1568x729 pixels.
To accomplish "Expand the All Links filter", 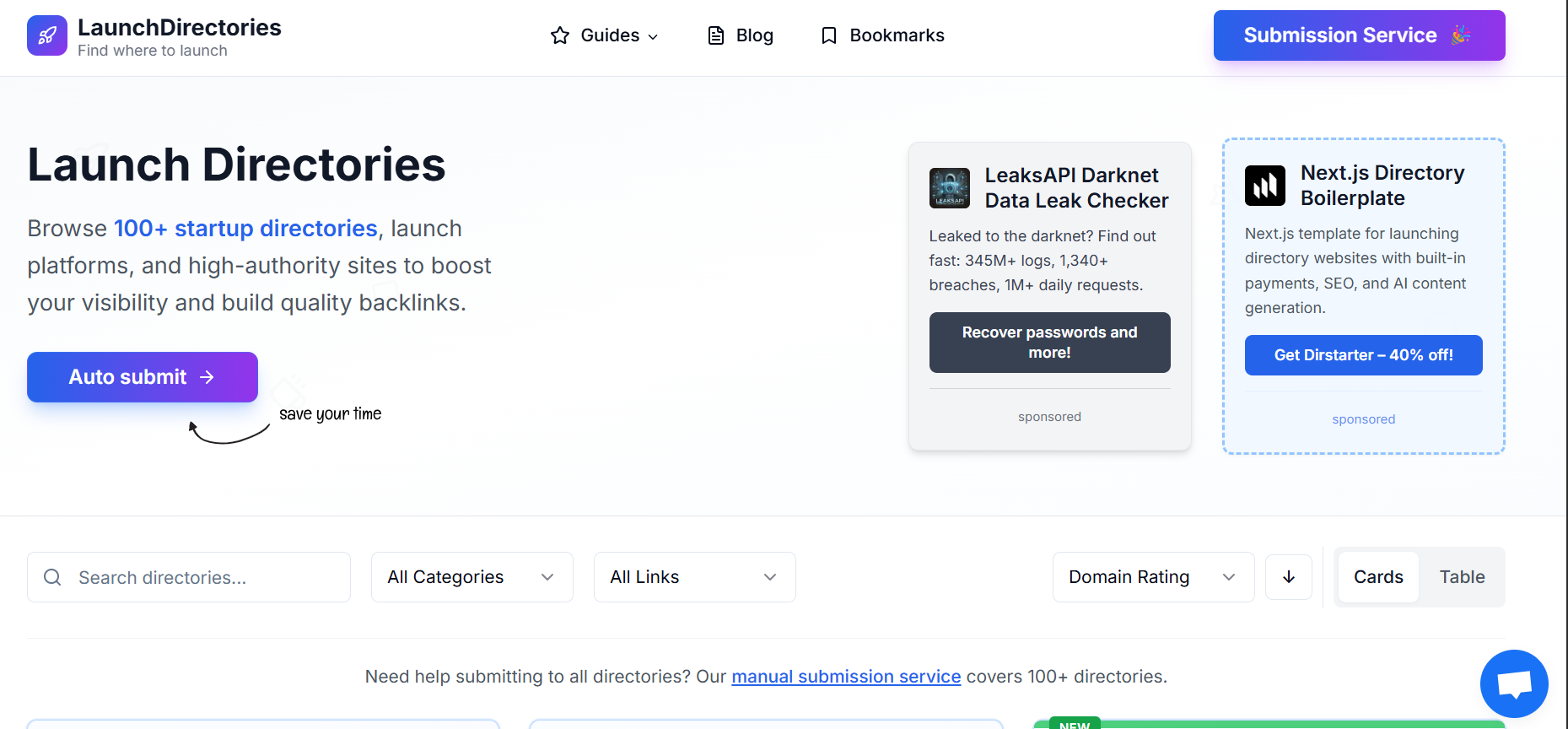I will click(x=694, y=577).
